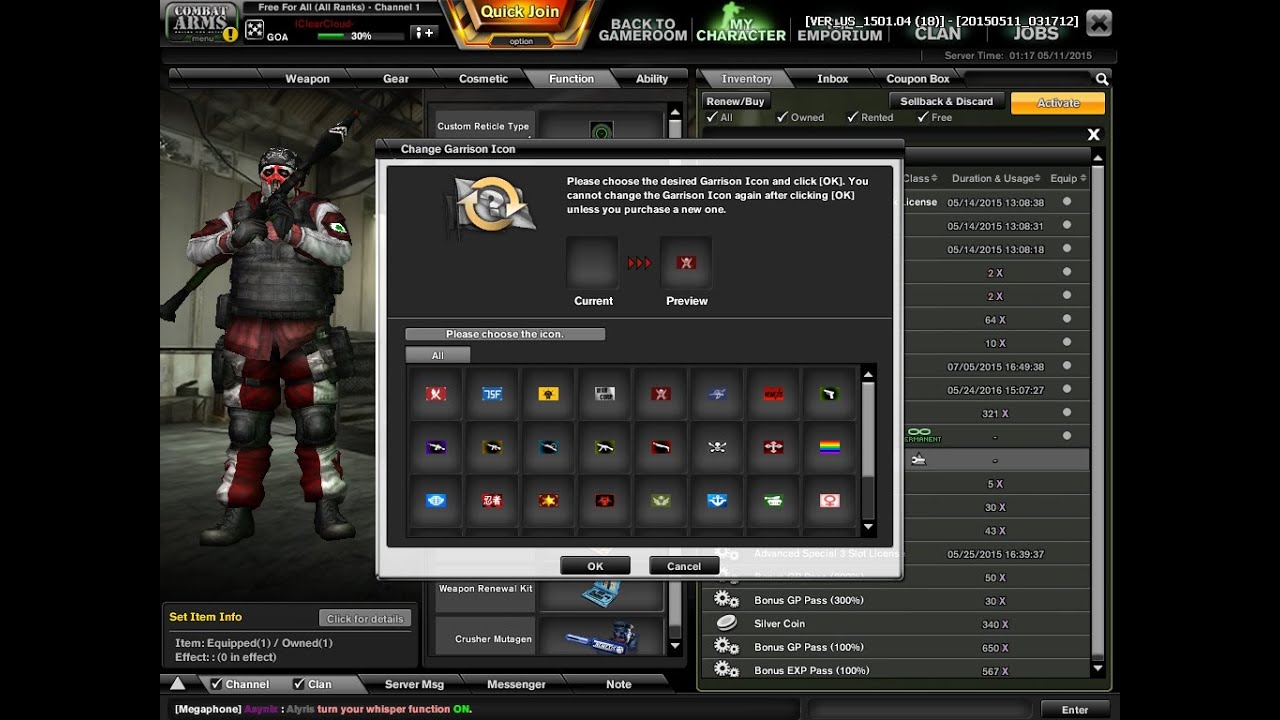This screenshot has width=1280, height=720.
Task: Toggle the Clan chat checkbox
Action: (299, 684)
